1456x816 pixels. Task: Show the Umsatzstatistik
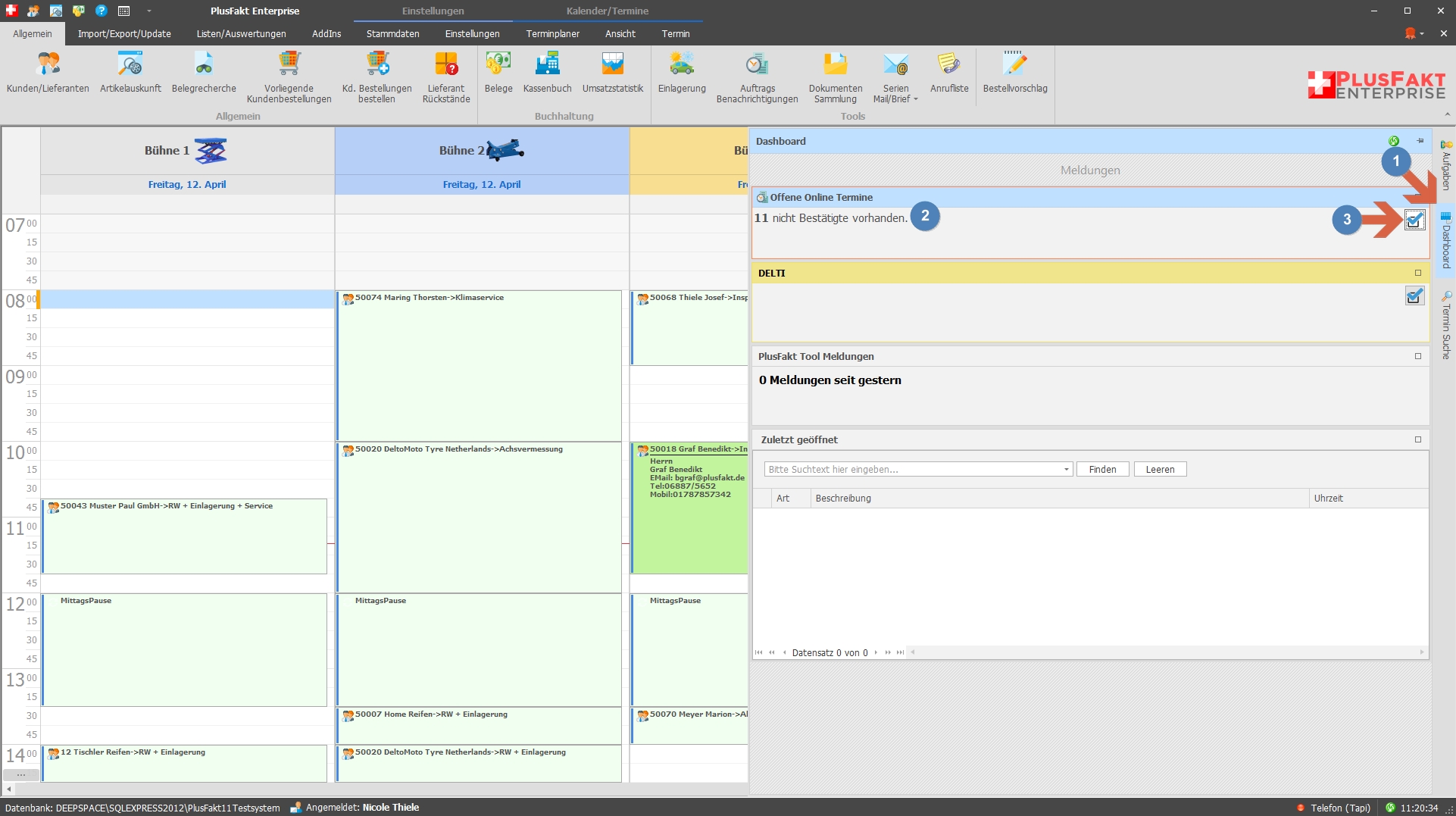pos(612,73)
